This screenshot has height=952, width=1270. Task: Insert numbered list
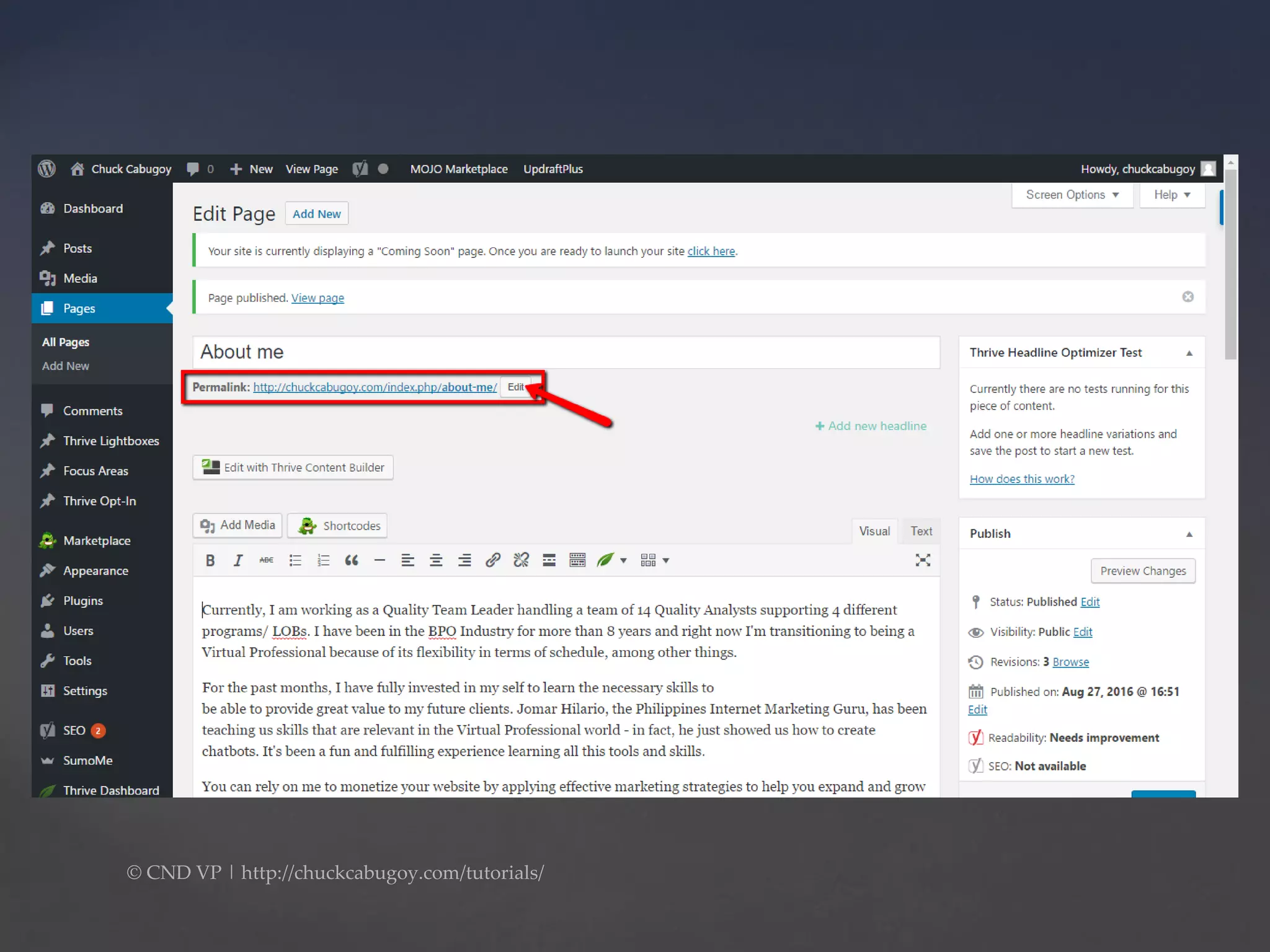(323, 560)
